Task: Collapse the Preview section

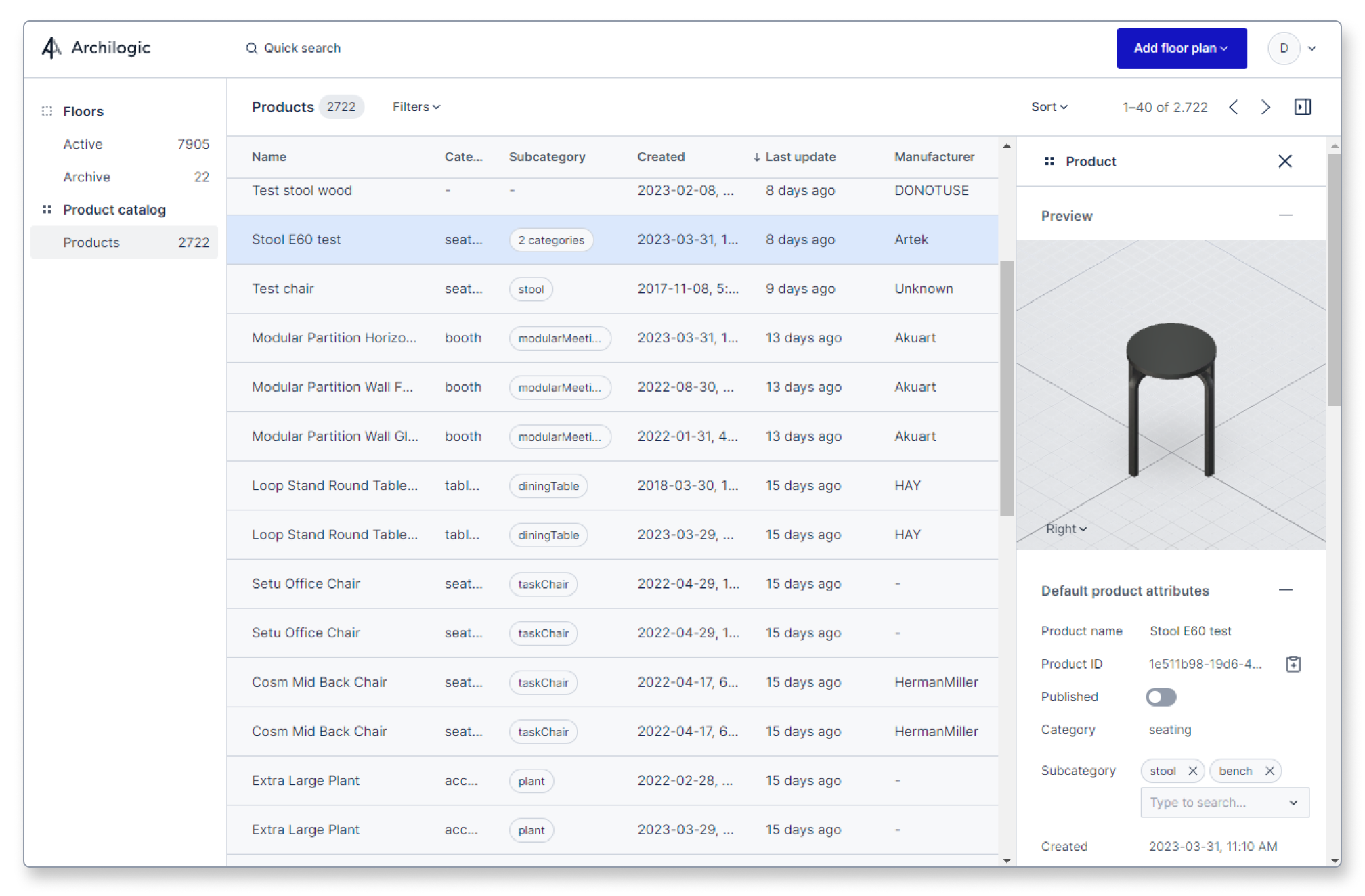Action: point(1286,215)
